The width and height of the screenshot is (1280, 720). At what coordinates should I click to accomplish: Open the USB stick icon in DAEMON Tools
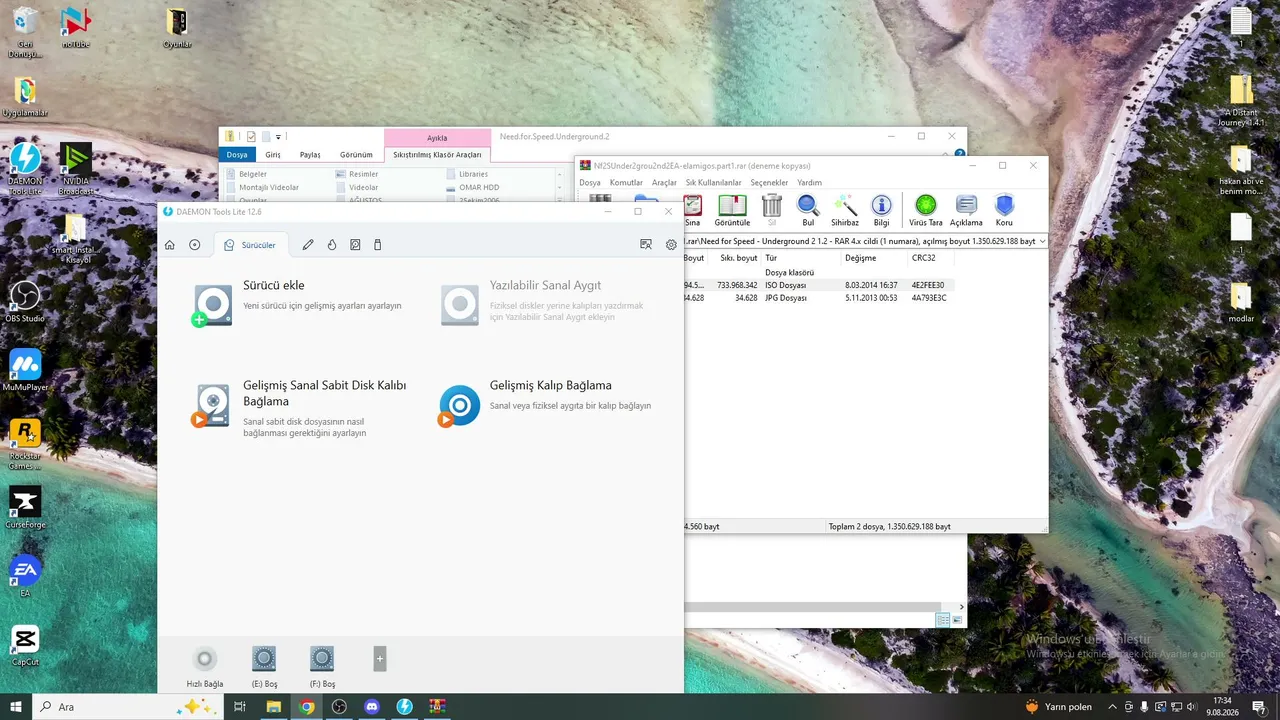378,245
